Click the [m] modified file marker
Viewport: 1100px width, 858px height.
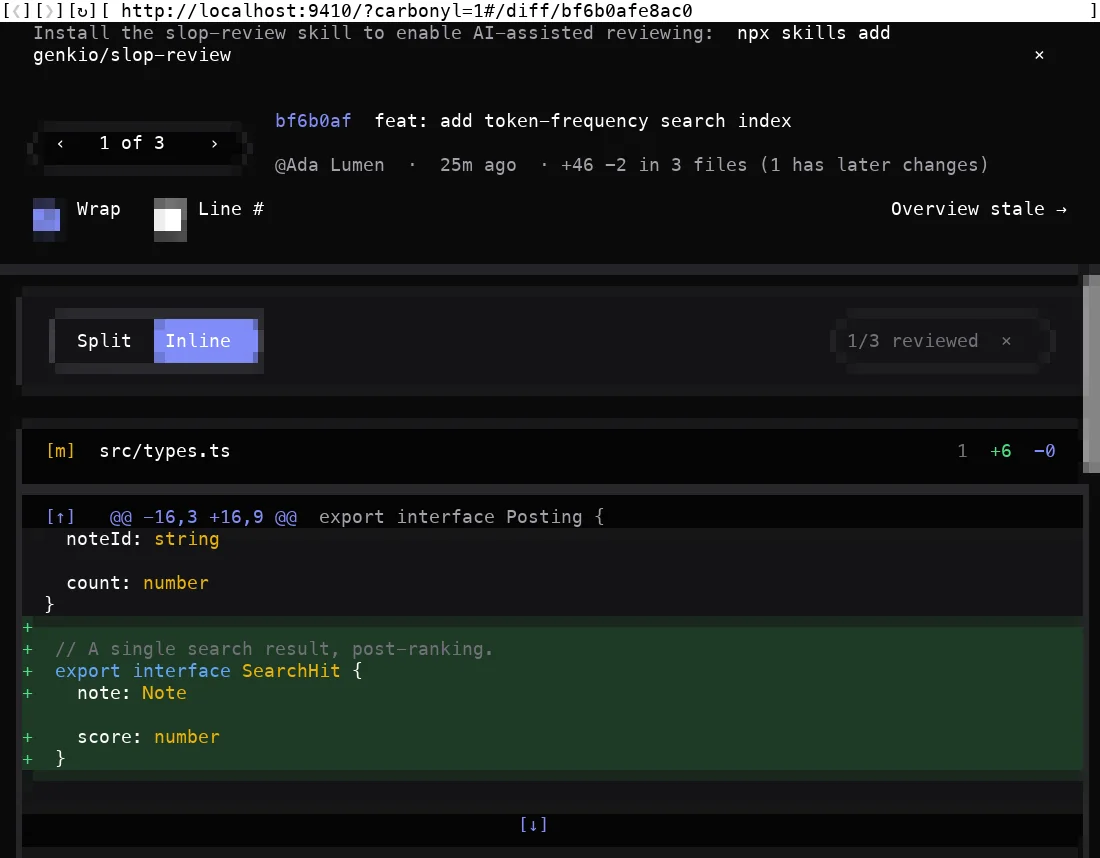[x=60, y=451]
